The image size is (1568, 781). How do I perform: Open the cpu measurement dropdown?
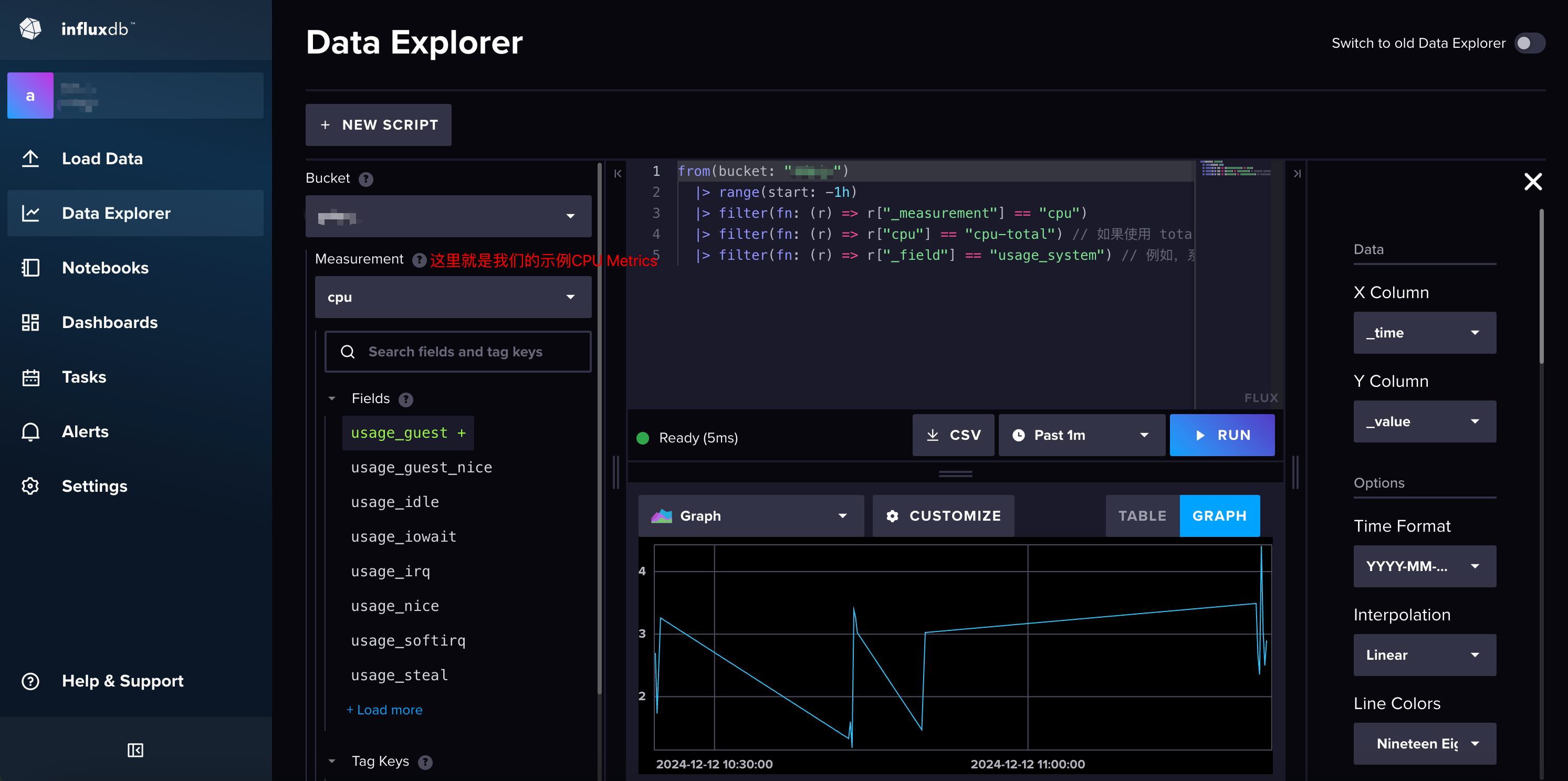[x=452, y=298]
